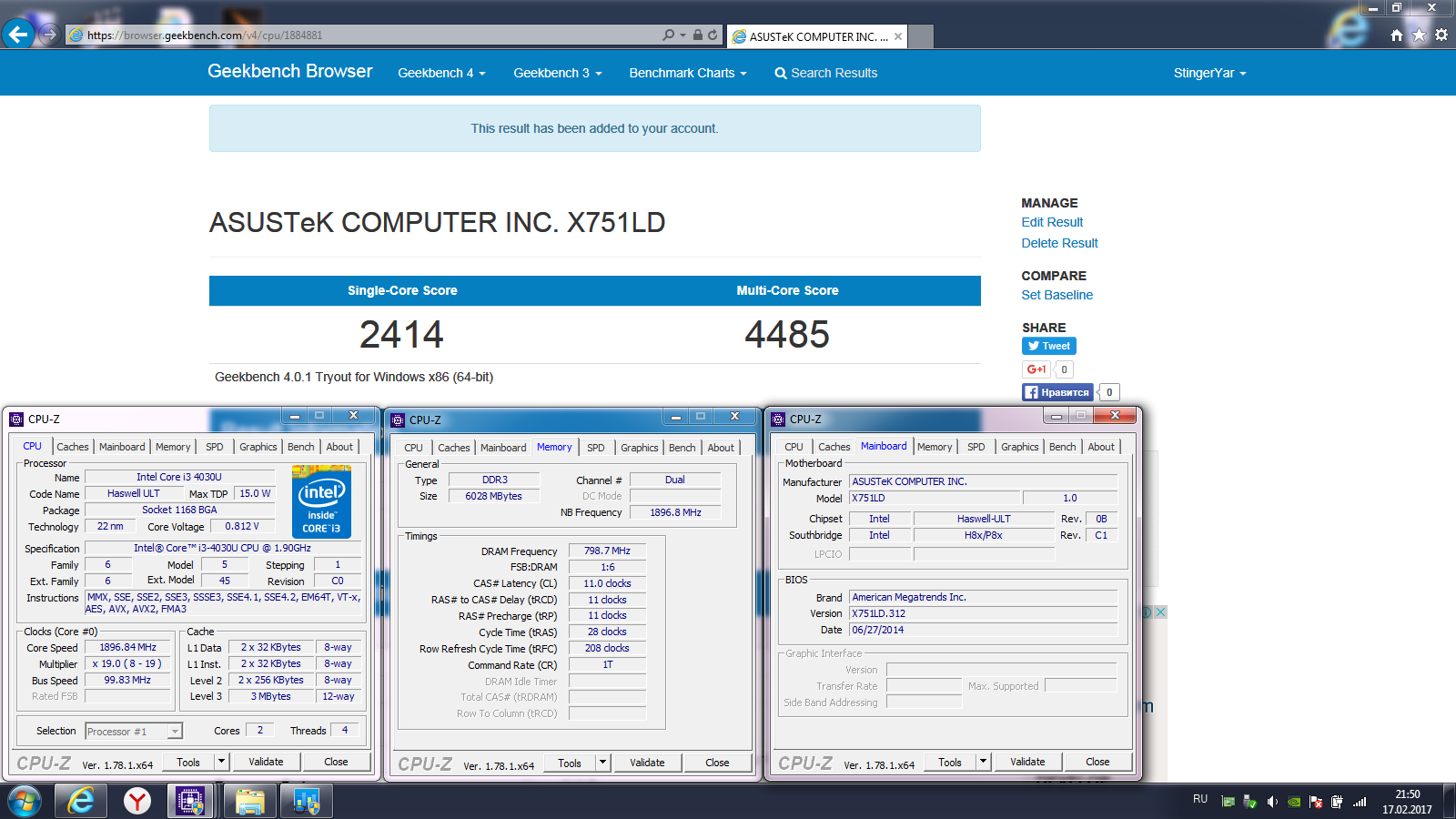
Task: Click the Core Speed value 1896.84 MHz
Action: click(x=128, y=647)
